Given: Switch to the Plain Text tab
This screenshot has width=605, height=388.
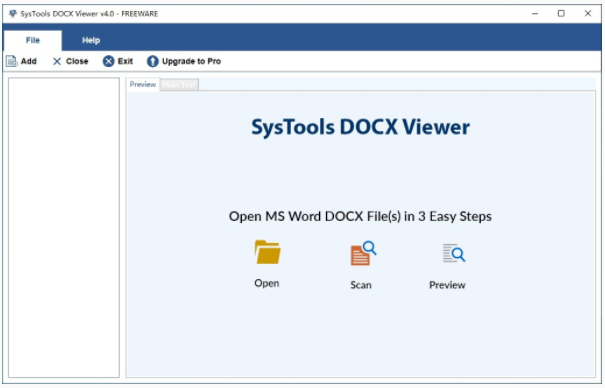Looking at the screenshot, I should click(x=179, y=84).
